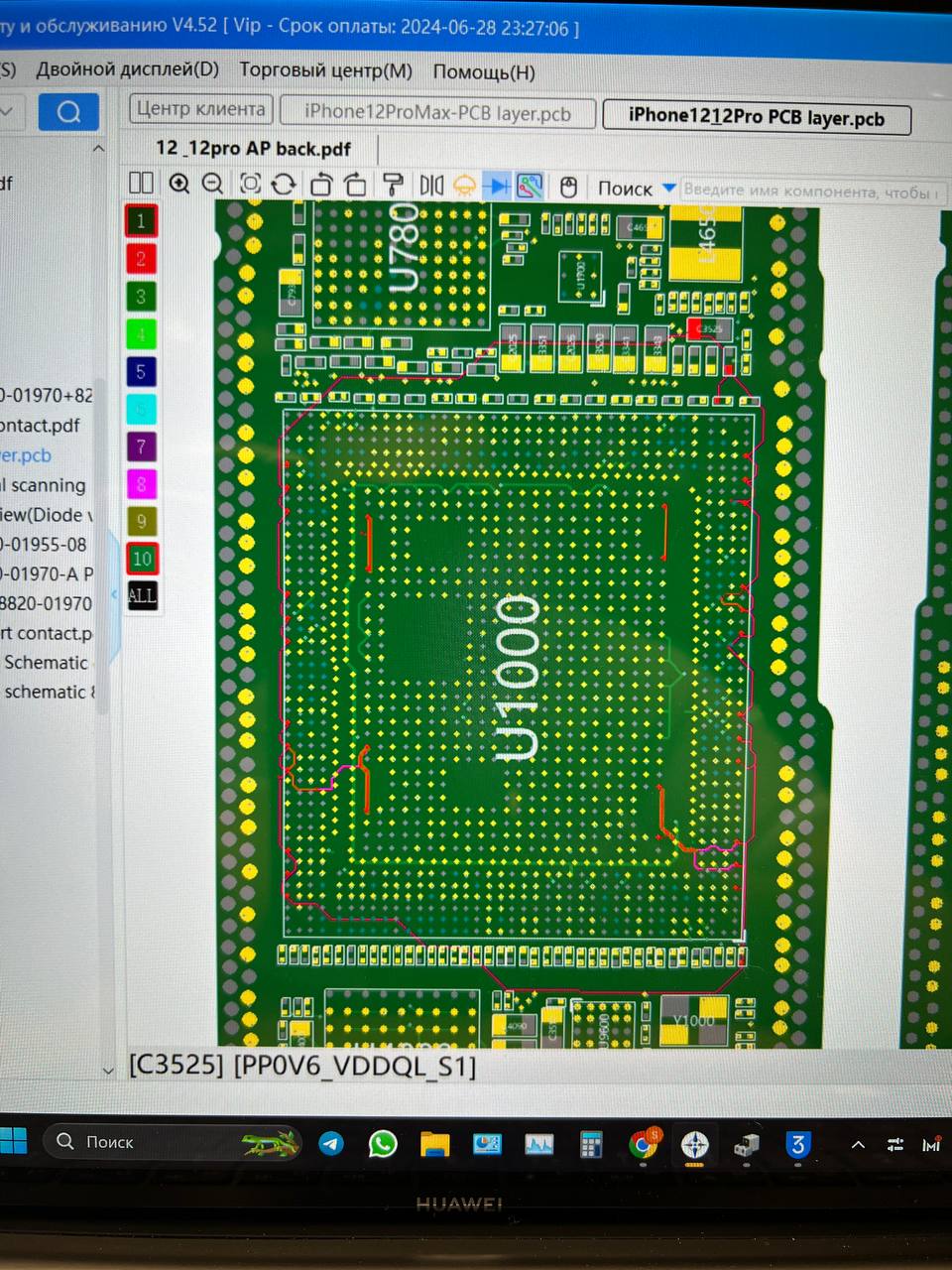The image size is (952, 1270).
Task: Toggle PCB layer 9
Action: [x=141, y=522]
